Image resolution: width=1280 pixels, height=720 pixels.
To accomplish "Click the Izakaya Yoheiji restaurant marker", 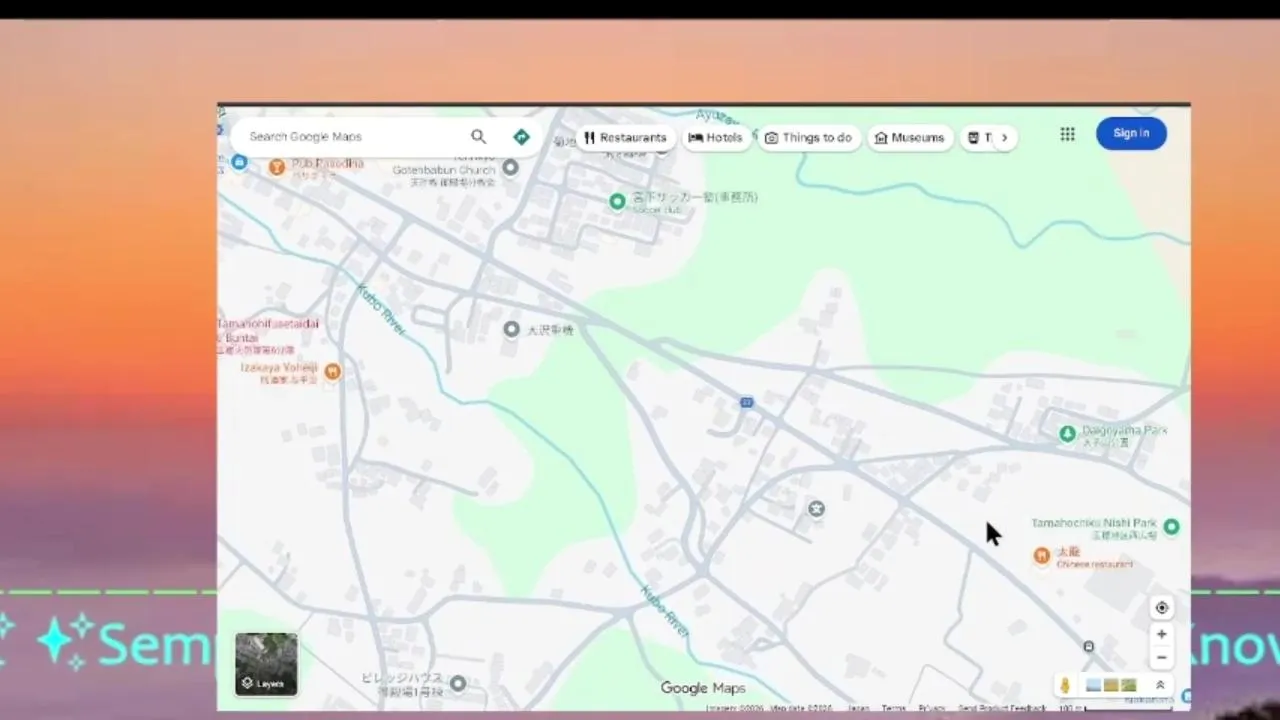I will (333, 372).
